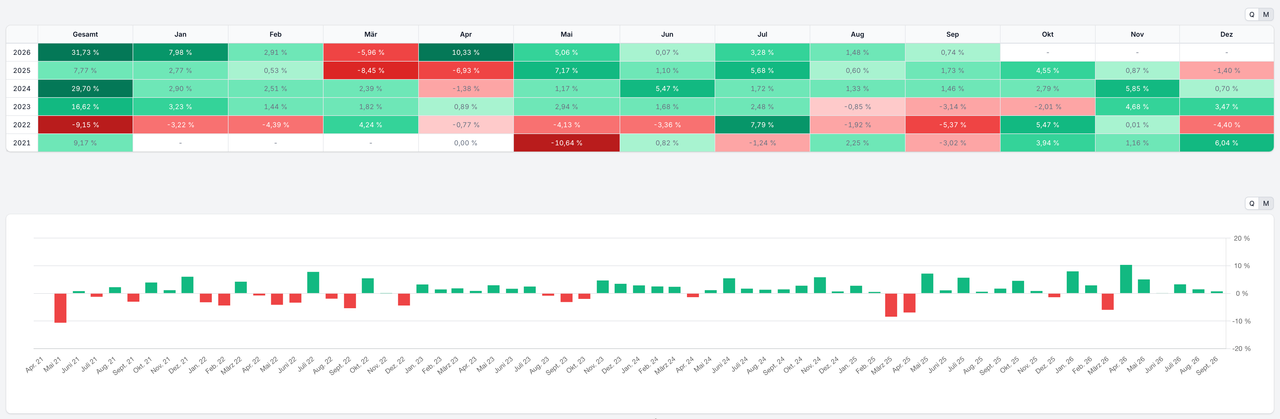Viewport: 1280px width, 419px height.
Task: Click the Sep column header
Action: pos(952,34)
